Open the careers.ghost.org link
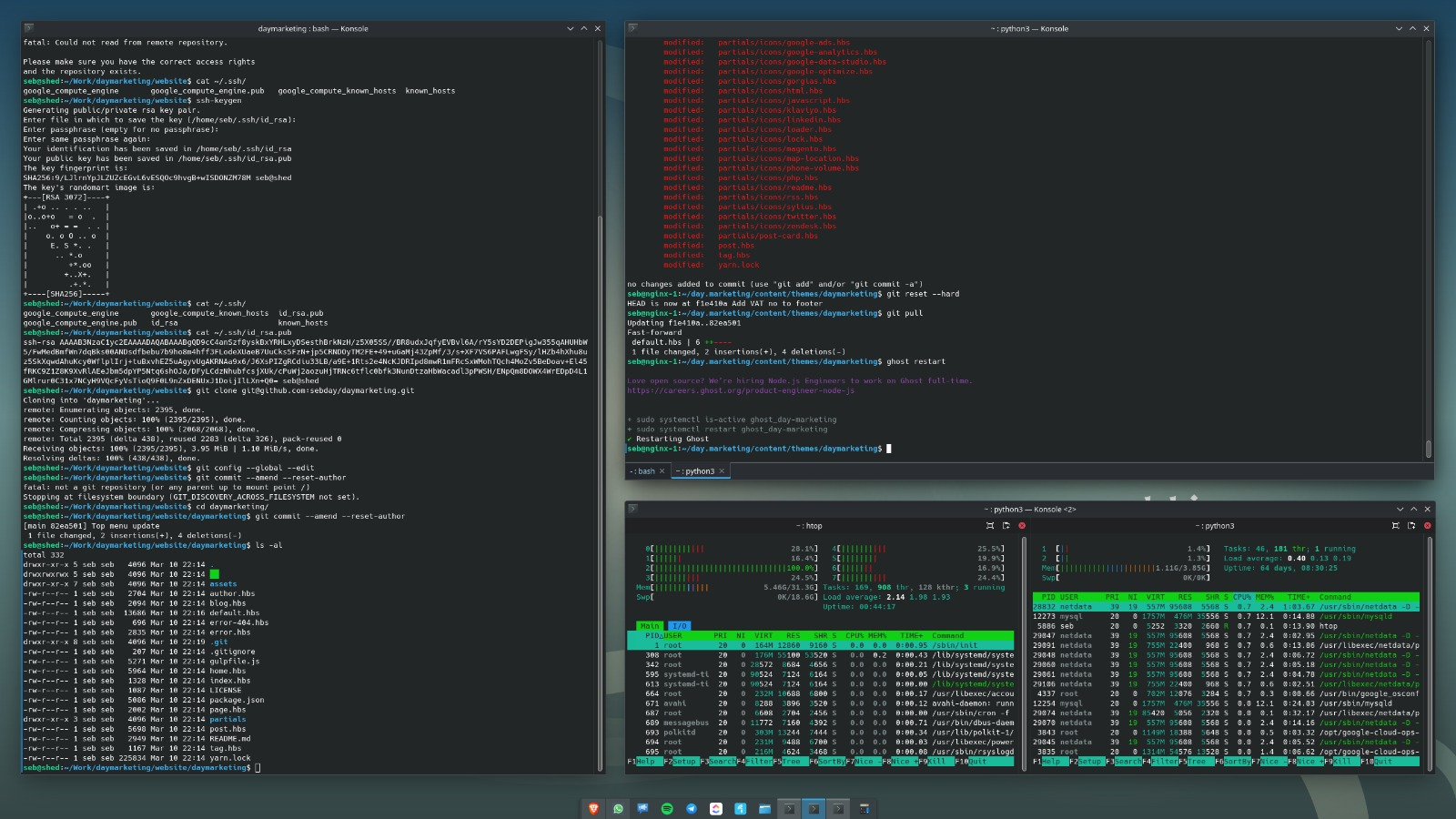Screen dimensions: 1456x819 point(740,390)
